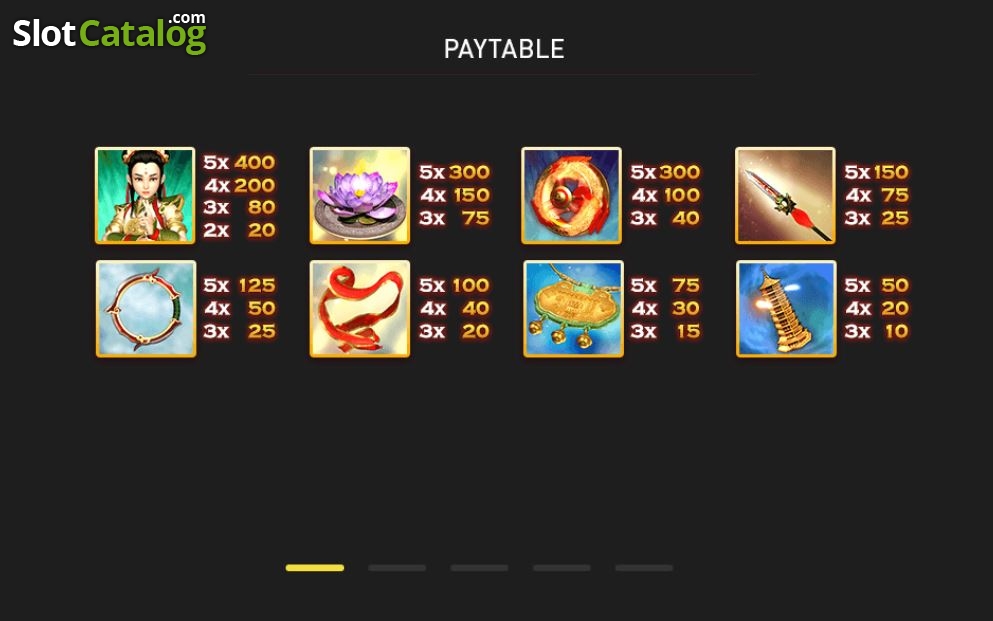Click the 2x 20 payout line
993x621 pixels.
(239, 230)
